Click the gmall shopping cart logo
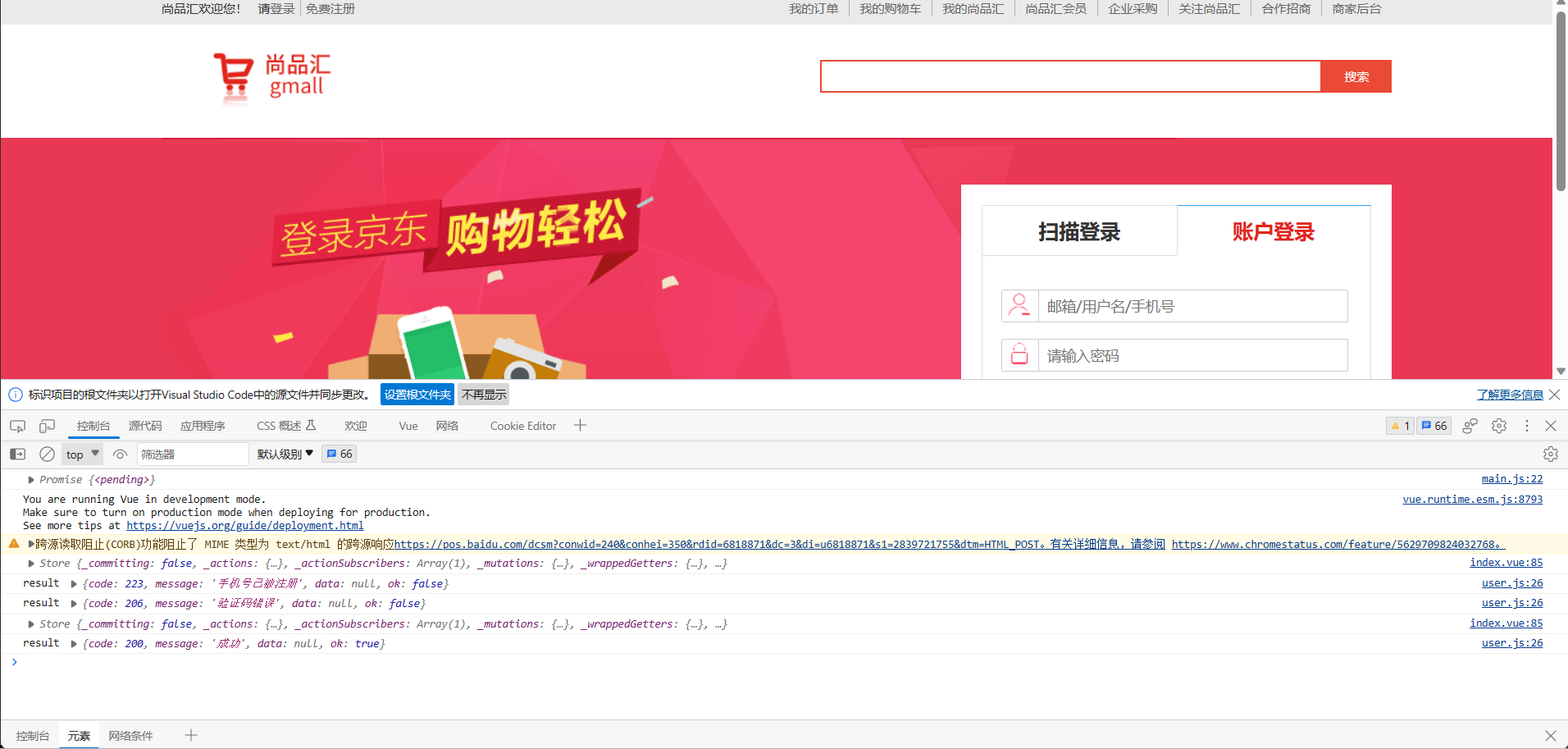 [271, 77]
